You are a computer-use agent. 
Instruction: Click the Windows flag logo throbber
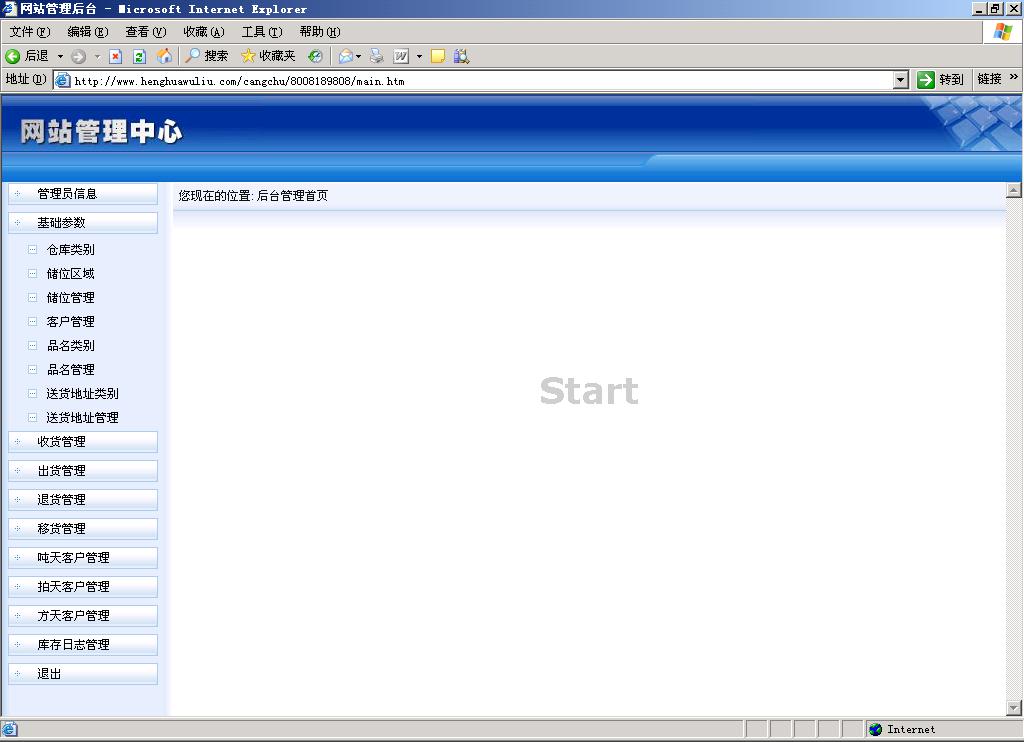[x=1002, y=31]
